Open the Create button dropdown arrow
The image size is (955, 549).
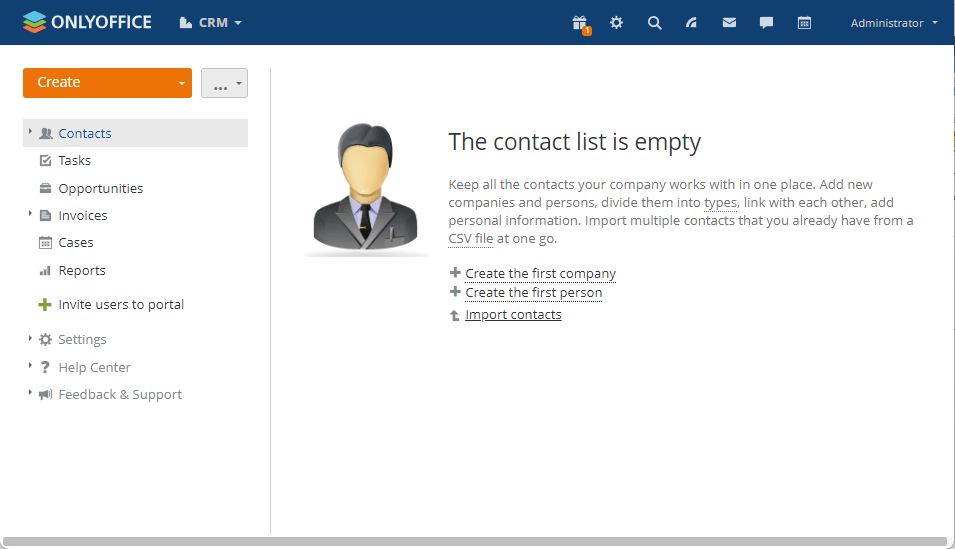tap(181, 83)
